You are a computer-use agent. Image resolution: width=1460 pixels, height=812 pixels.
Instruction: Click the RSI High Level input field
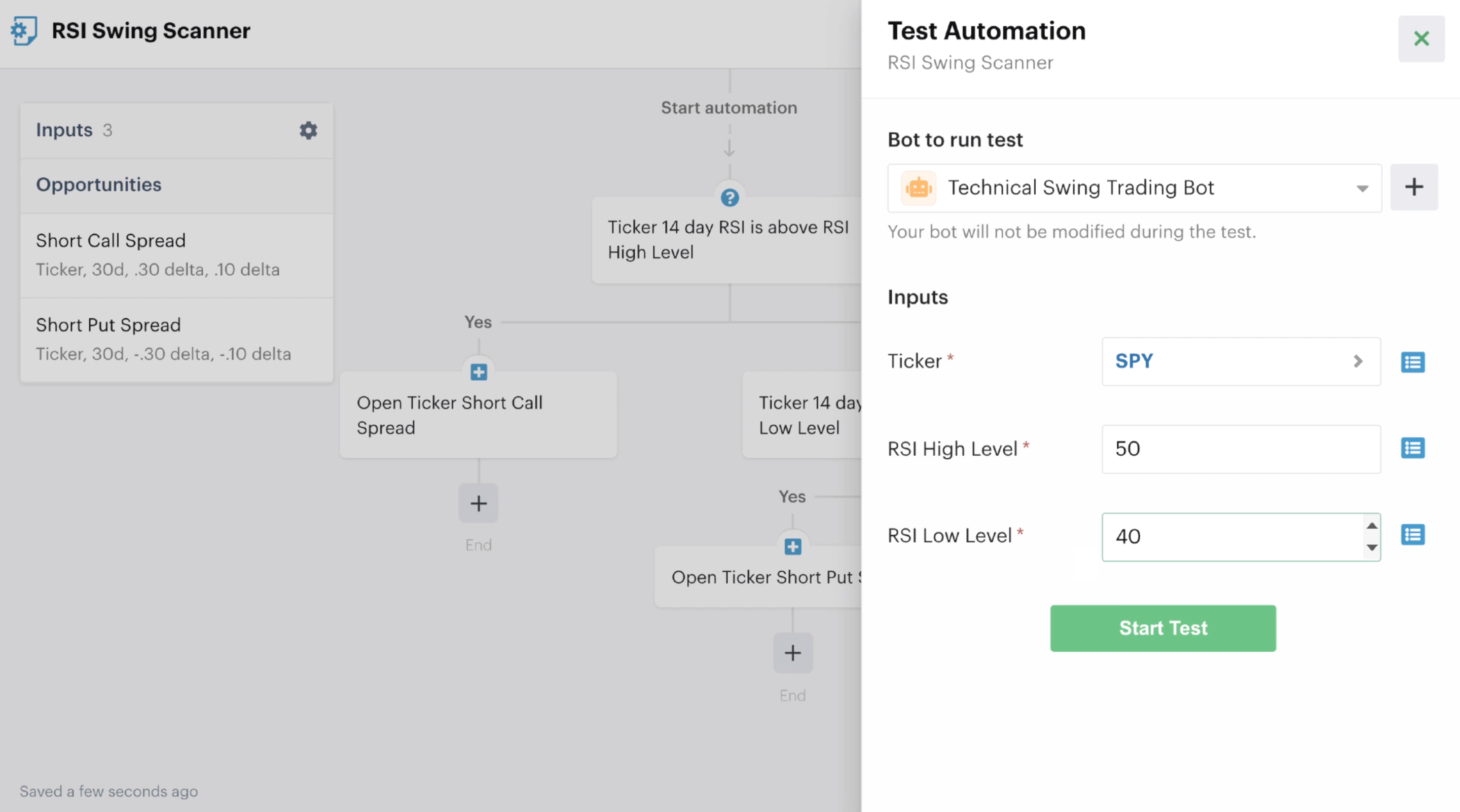pyautogui.click(x=1240, y=450)
